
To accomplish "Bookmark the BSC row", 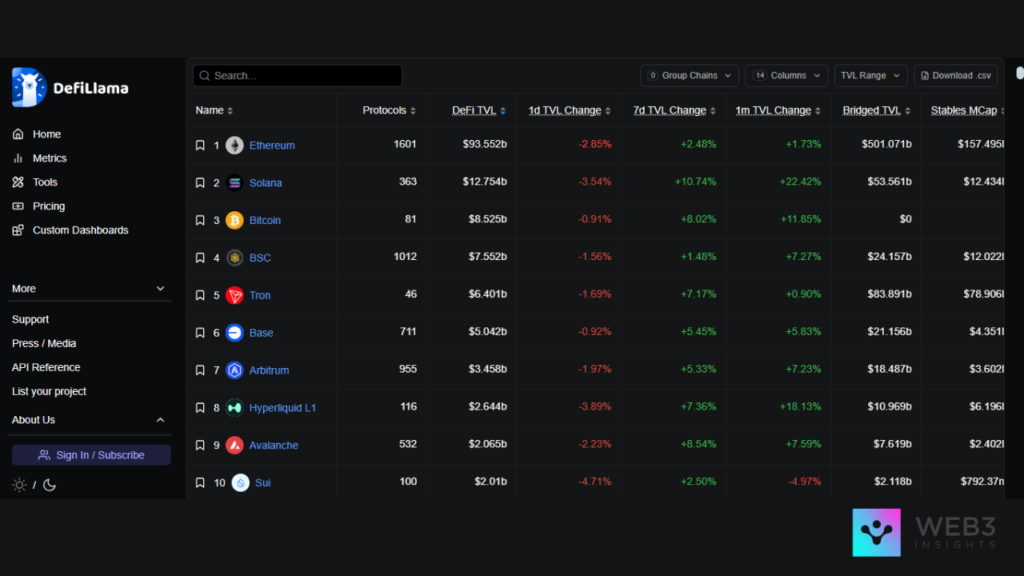I will click(x=200, y=257).
